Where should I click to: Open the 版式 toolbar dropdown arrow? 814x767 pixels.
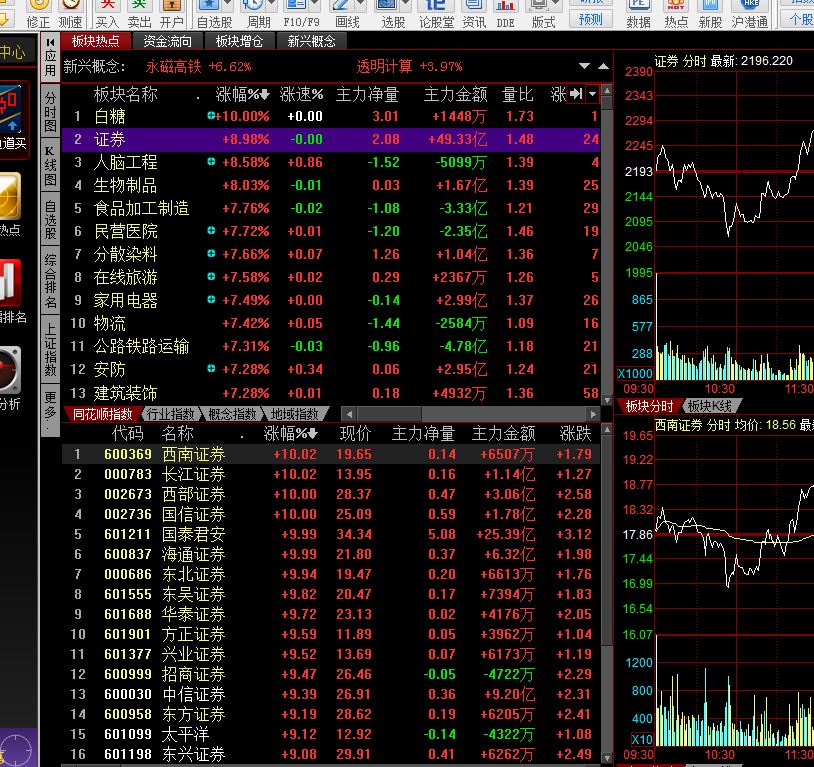click(557, 5)
